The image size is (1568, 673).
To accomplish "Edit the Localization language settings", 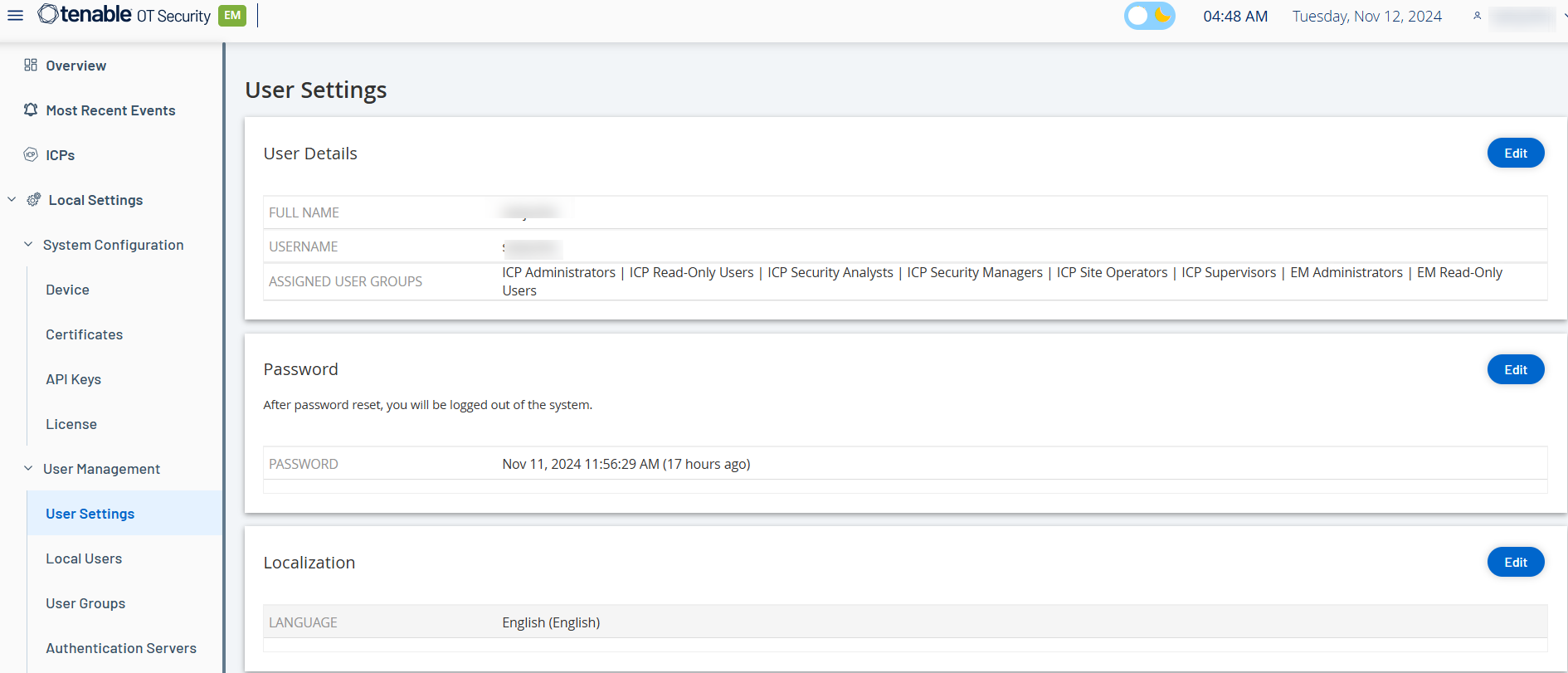I will tap(1515, 562).
